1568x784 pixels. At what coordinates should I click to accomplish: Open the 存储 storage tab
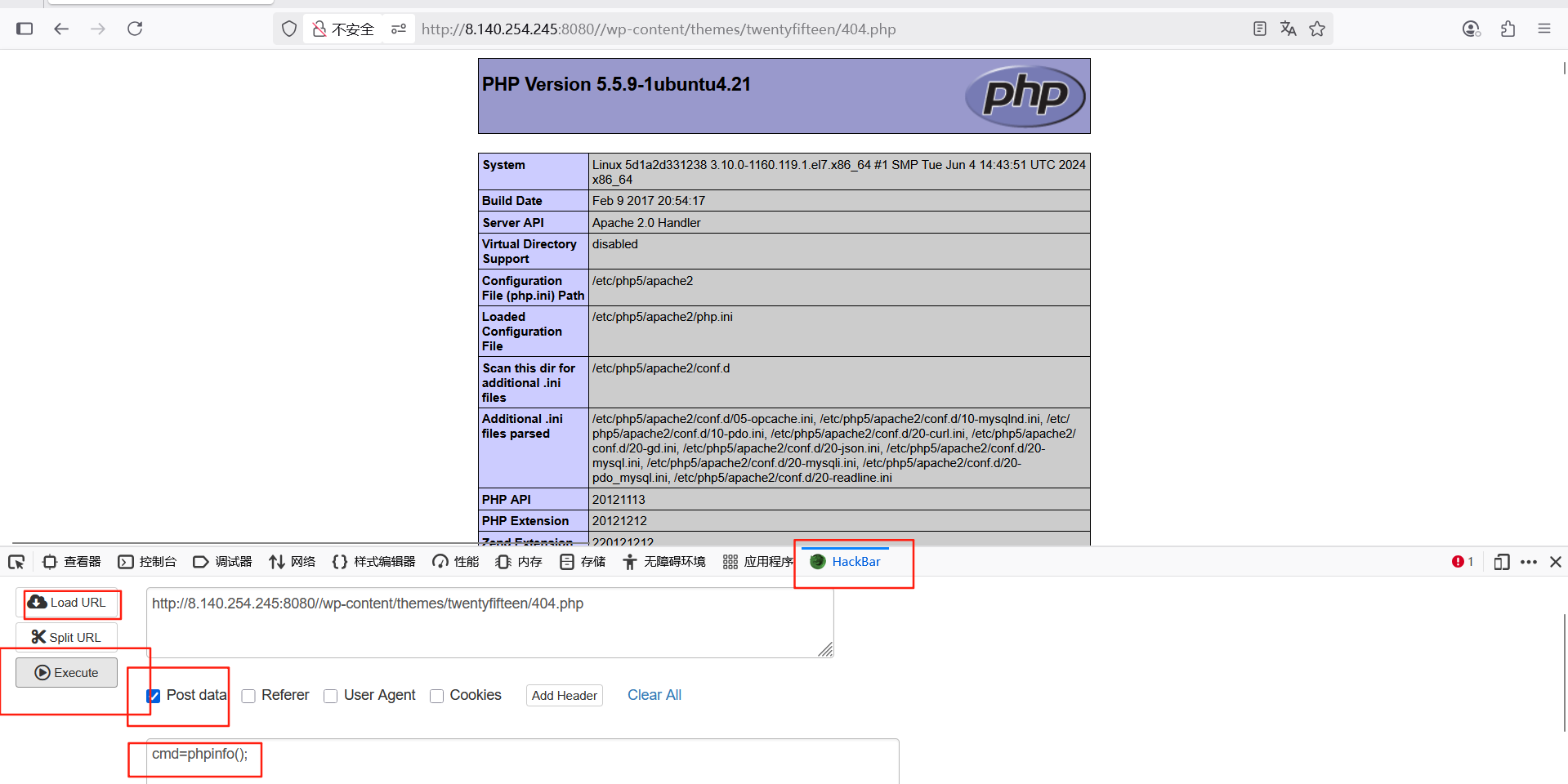pyautogui.click(x=583, y=562)
